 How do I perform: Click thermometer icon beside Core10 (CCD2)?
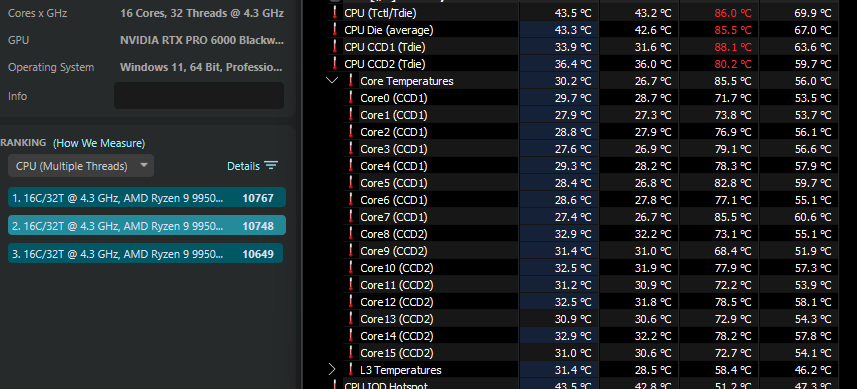pos(351,268)
